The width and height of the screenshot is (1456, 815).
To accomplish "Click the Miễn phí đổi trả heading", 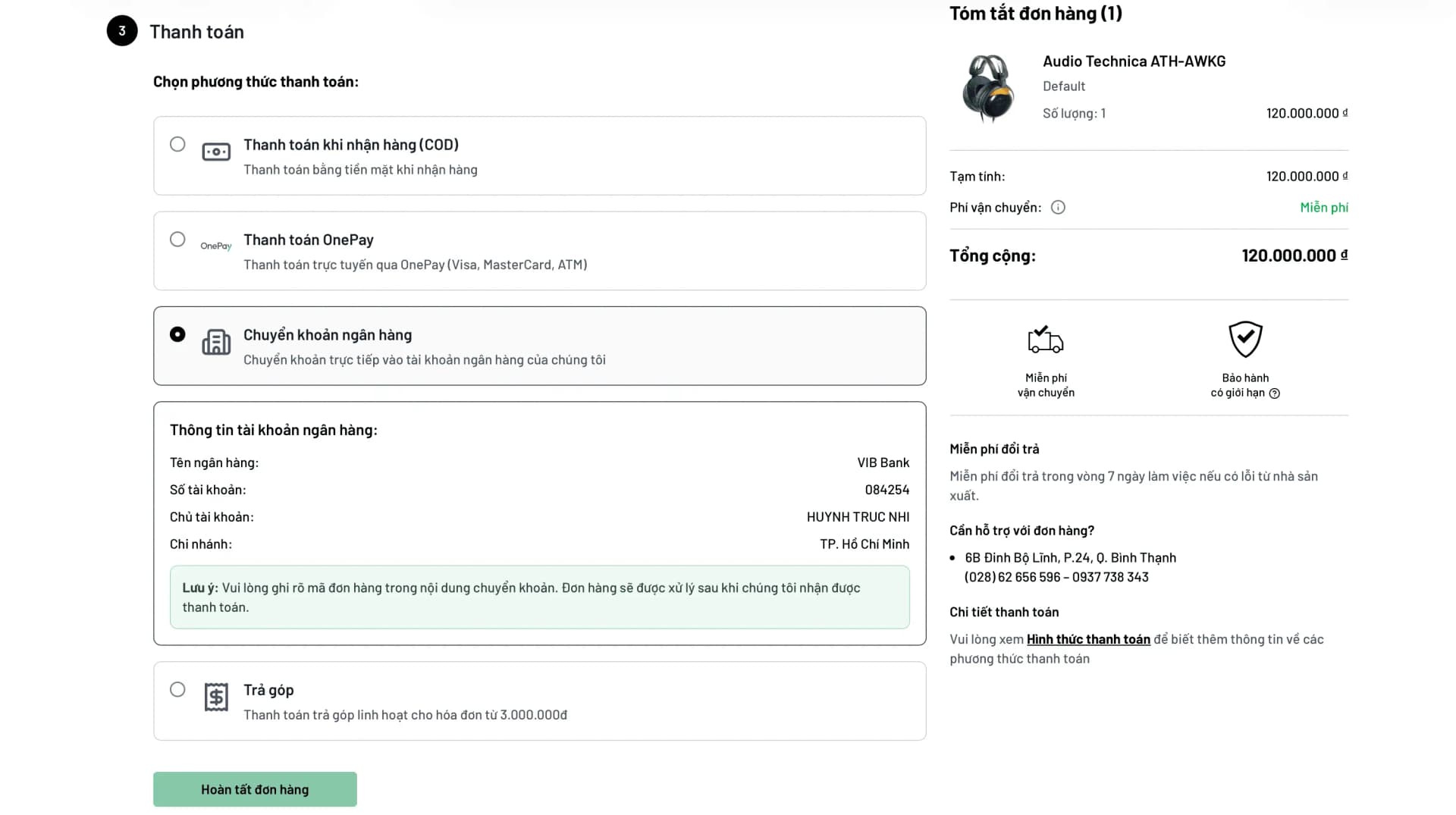I will (994, 449).
